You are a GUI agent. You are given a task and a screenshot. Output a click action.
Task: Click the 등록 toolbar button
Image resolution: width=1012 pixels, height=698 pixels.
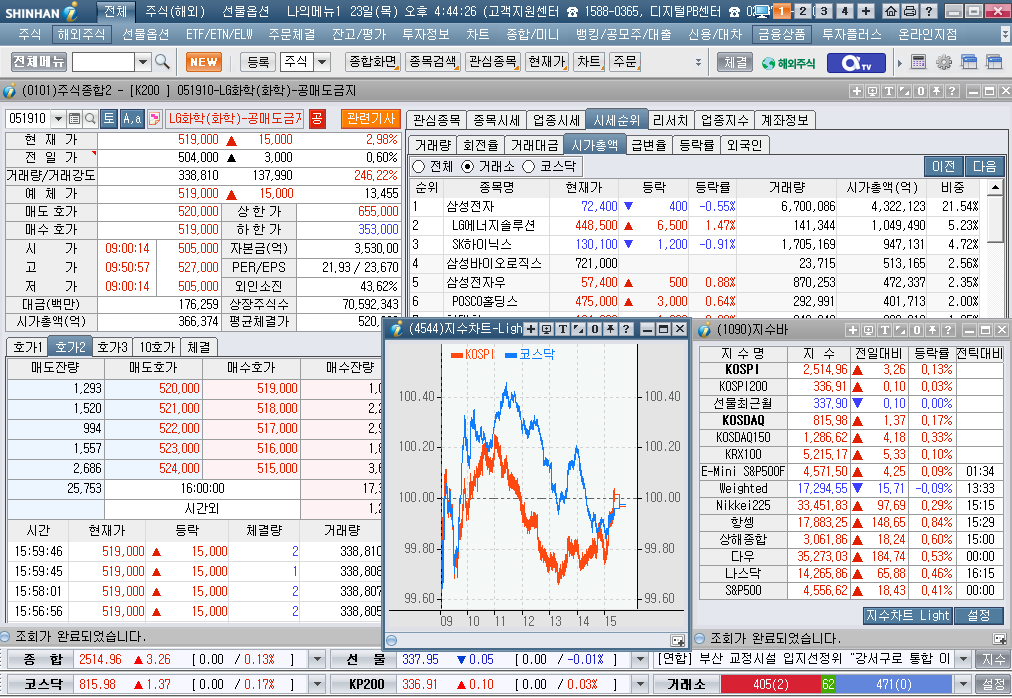(258, 62)
